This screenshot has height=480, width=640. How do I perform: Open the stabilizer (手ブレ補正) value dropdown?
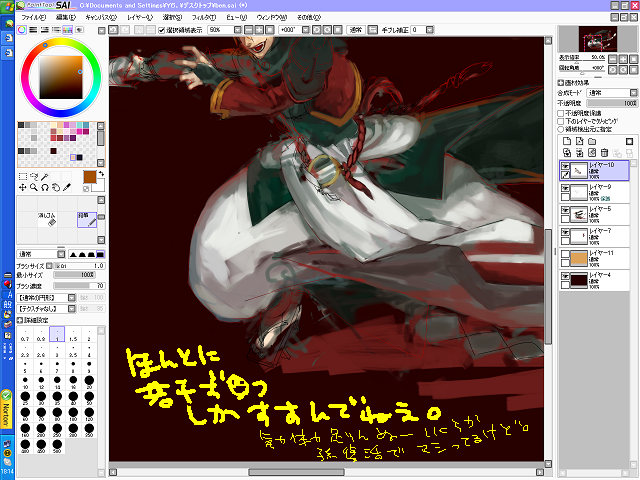429,30
